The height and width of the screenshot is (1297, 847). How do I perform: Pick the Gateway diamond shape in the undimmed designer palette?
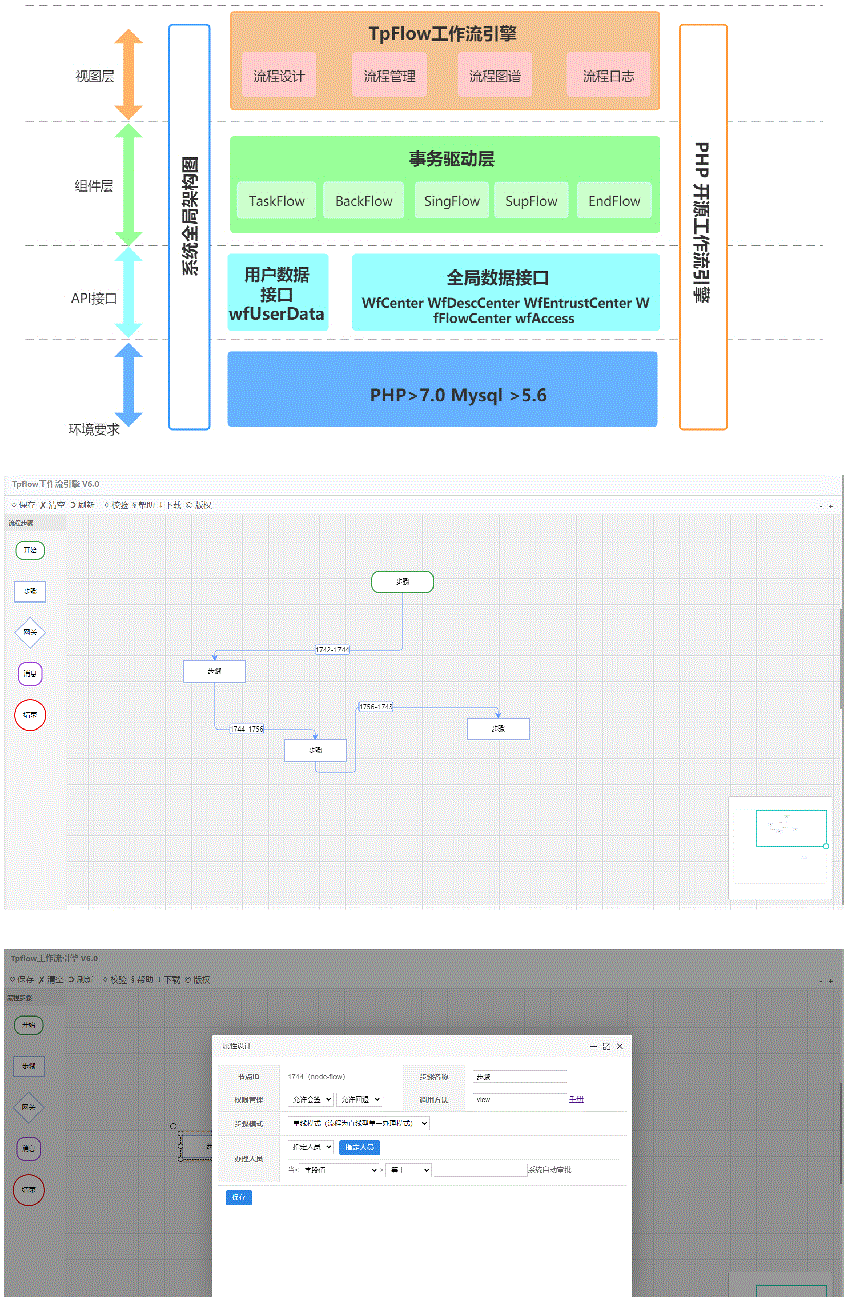click(x=30, y=632)
